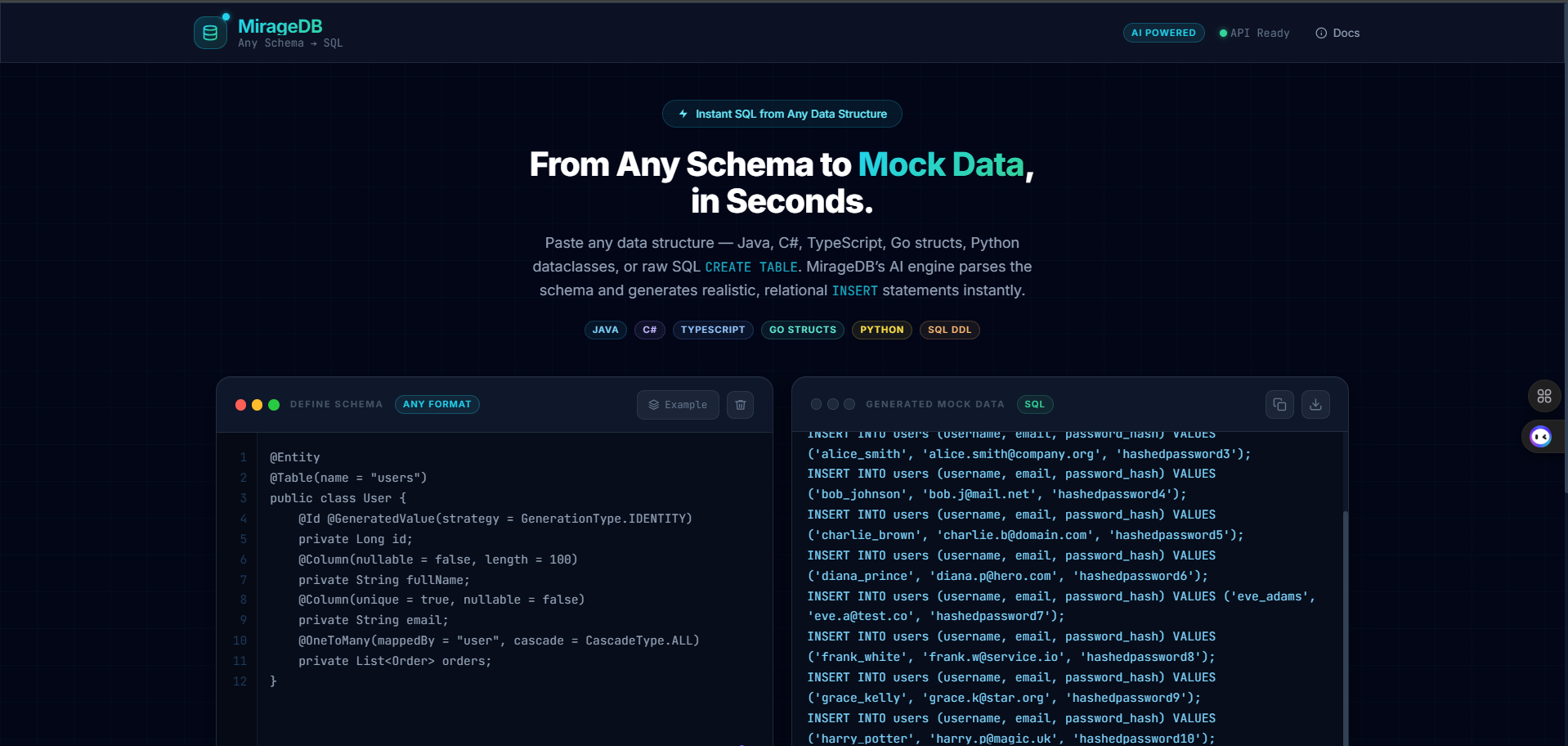Click the yellow dot in Define Schema header
The height and width of the screenshot is (746, 1568).
tap(257, 405)
